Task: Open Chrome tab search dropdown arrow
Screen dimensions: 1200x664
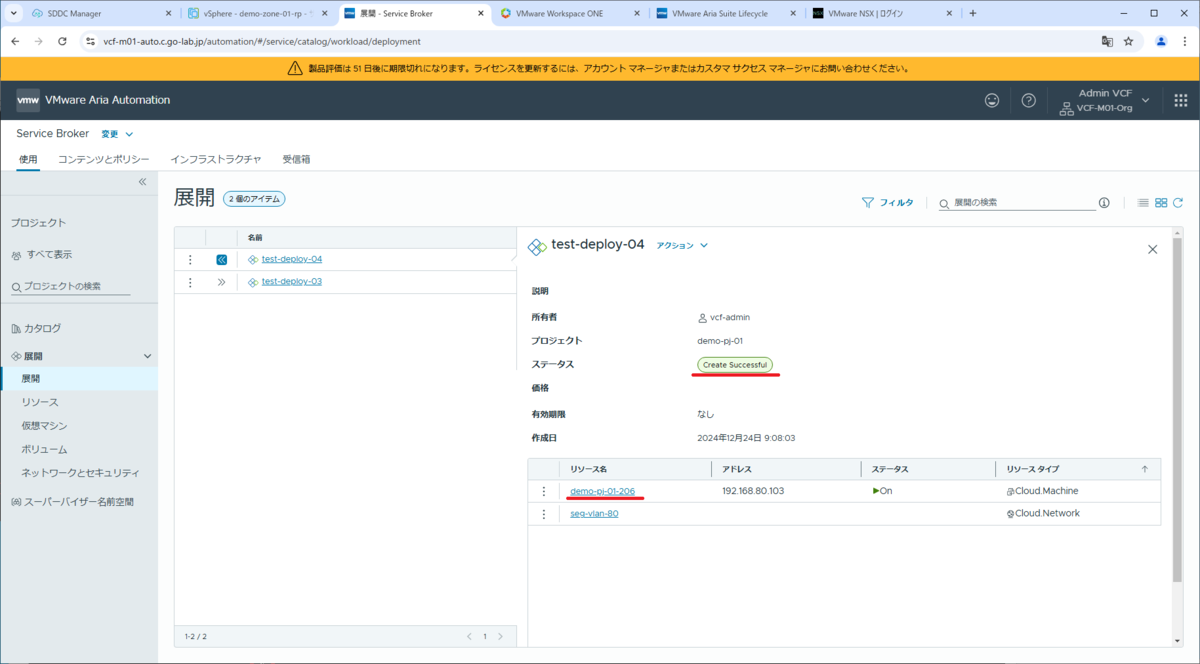Action: point(14,13)
